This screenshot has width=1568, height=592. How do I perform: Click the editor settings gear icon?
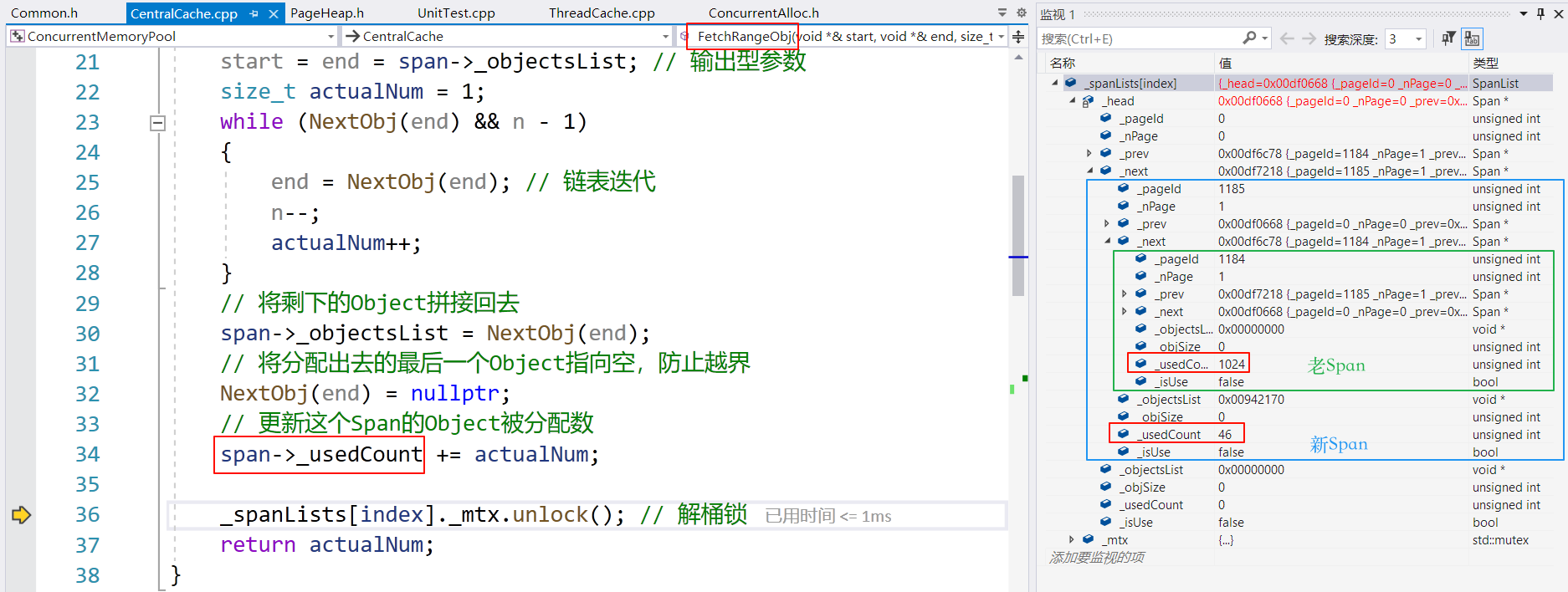(x=1021, y=13)
